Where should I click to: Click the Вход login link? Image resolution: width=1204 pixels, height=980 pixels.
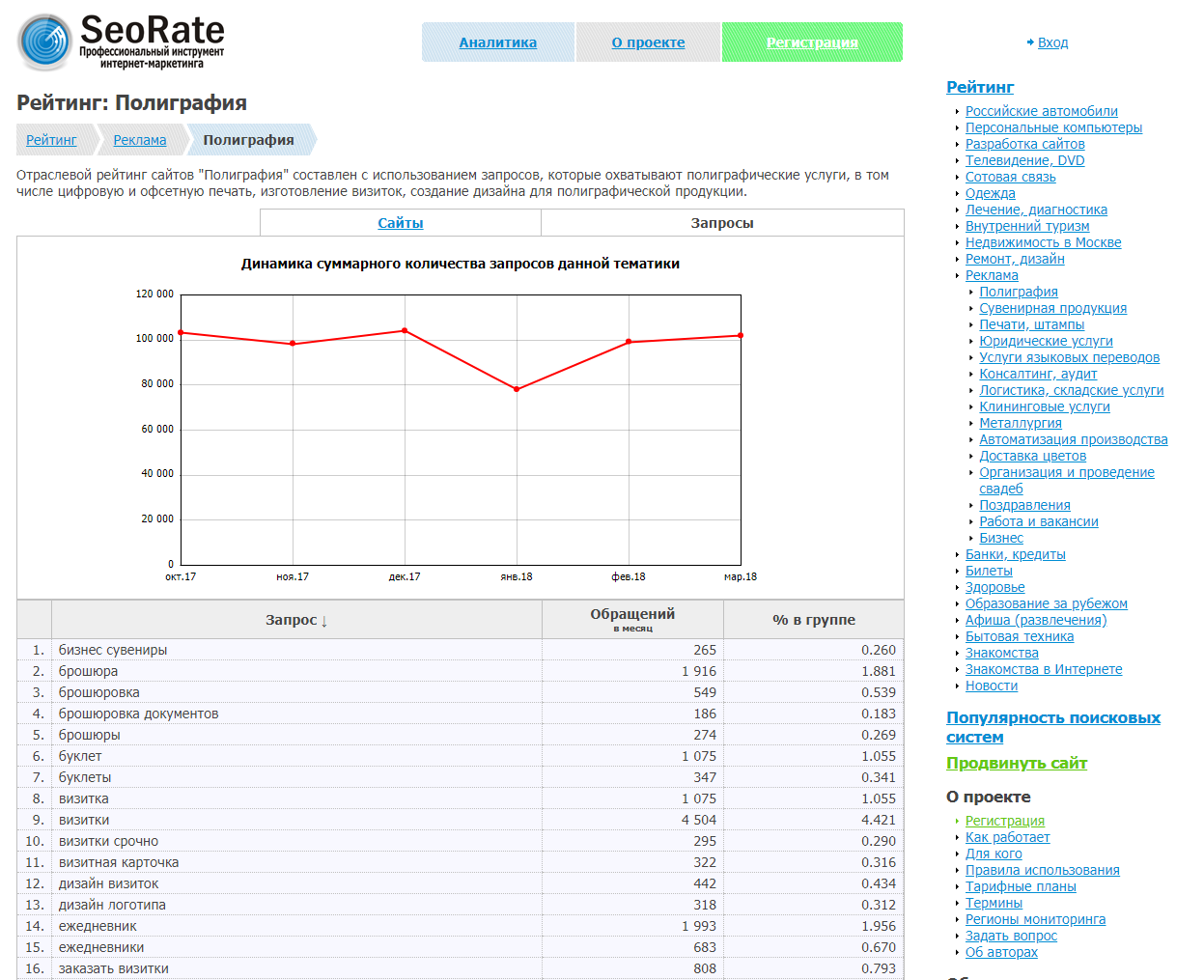(1052, 42)
